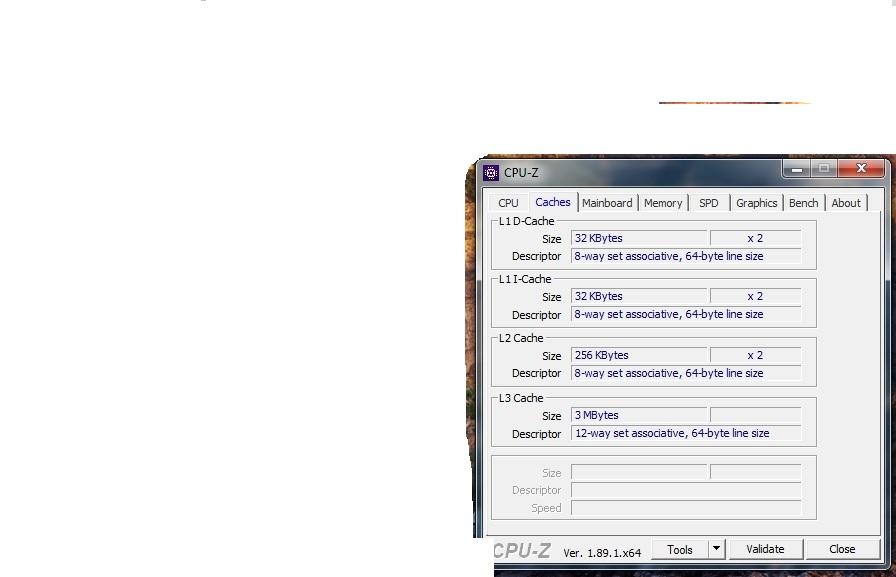This screenshot has width=896, height=577.
Task: Expand the Tools dropdown arrow
Action: pyautogui.click(x=716, y=550)
